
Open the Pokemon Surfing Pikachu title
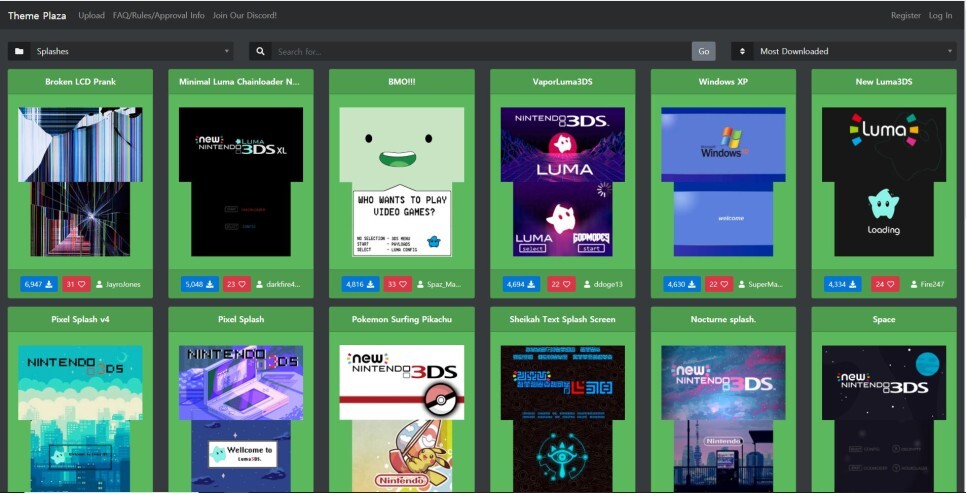[402, 319]
